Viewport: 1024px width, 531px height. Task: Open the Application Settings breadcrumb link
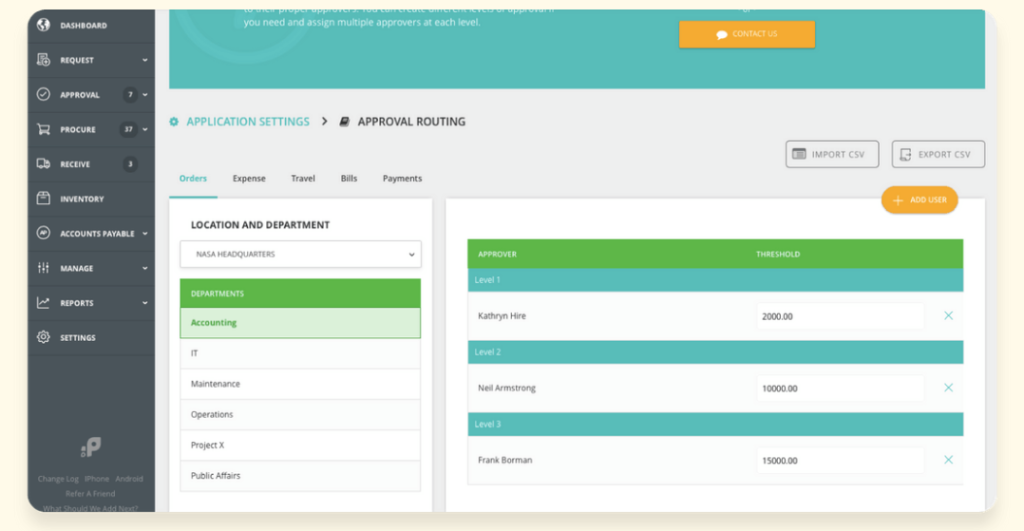coord(247,122)
